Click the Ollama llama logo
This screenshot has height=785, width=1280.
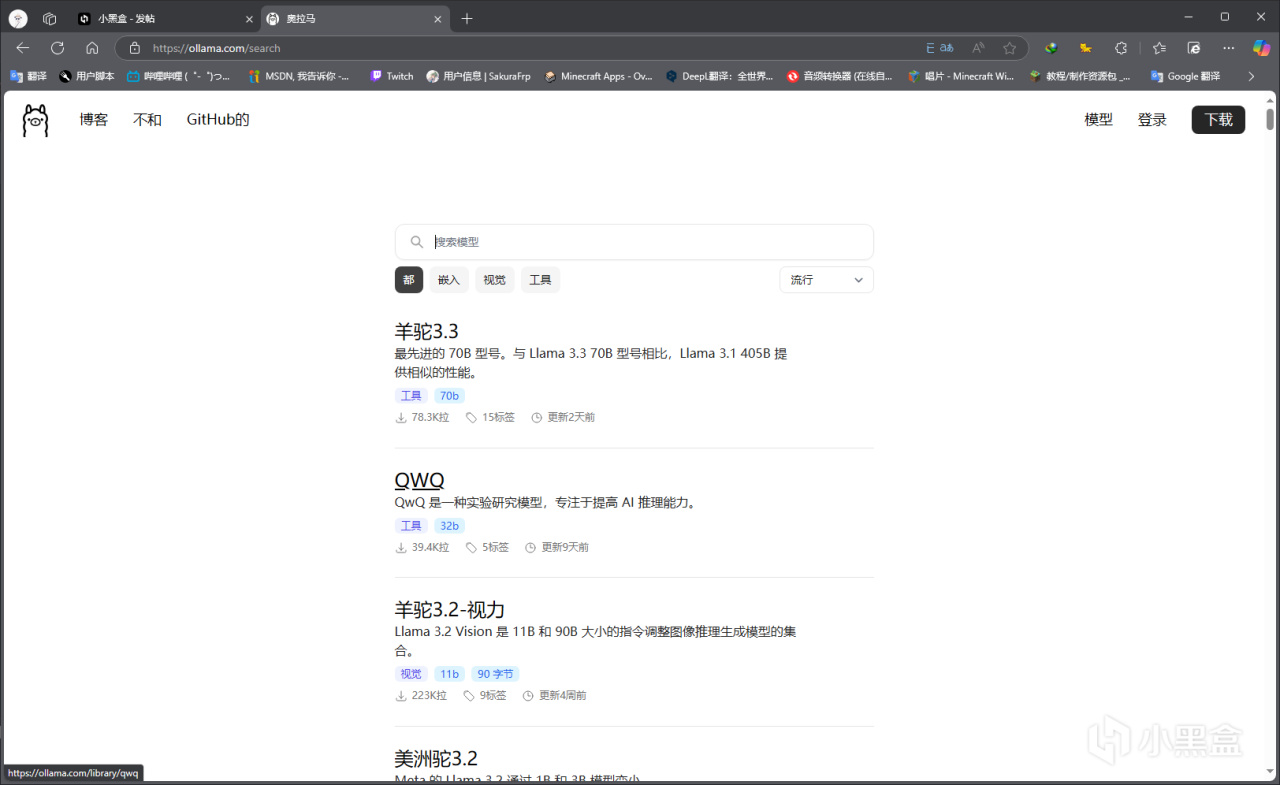(x=35, y=120)
